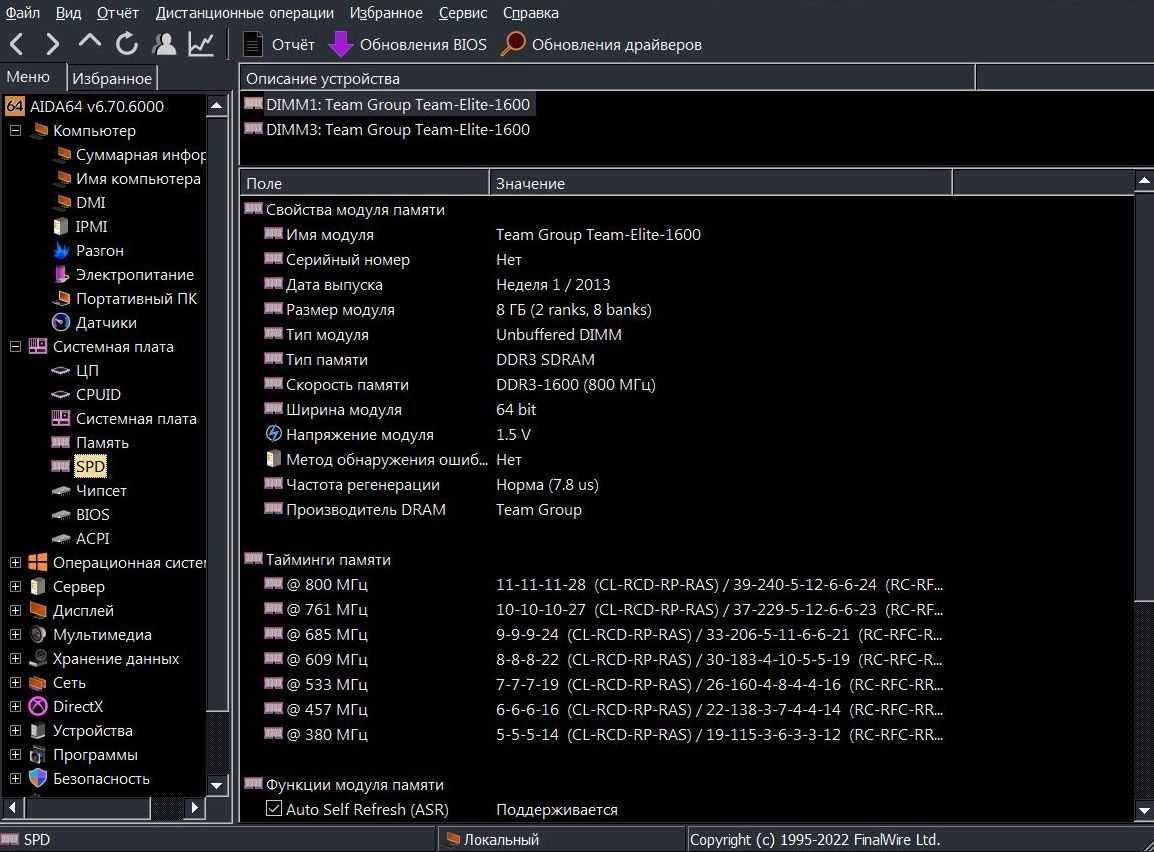Viewport: 1154px width, 852px height.
Task: Toggle the Auto Self Refresh (ASR) checkbox
Action: click(x=274, y=809)
